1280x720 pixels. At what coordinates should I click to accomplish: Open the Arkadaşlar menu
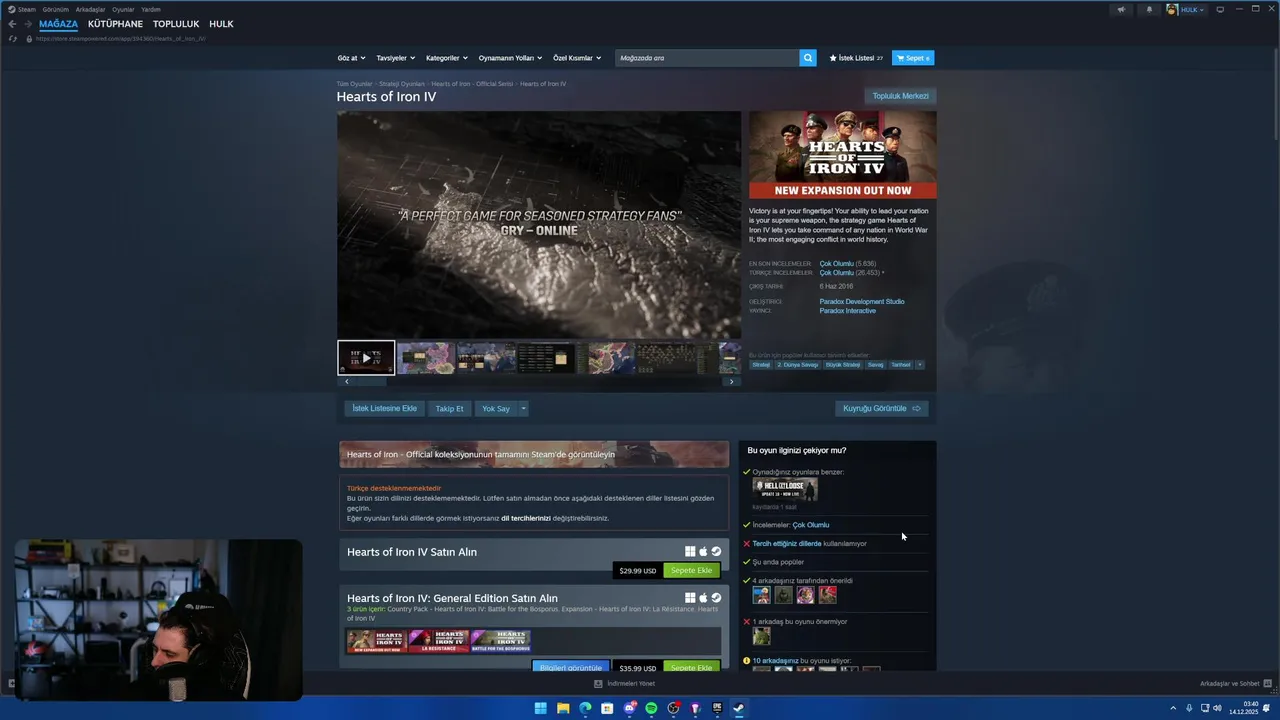point(90,9)
